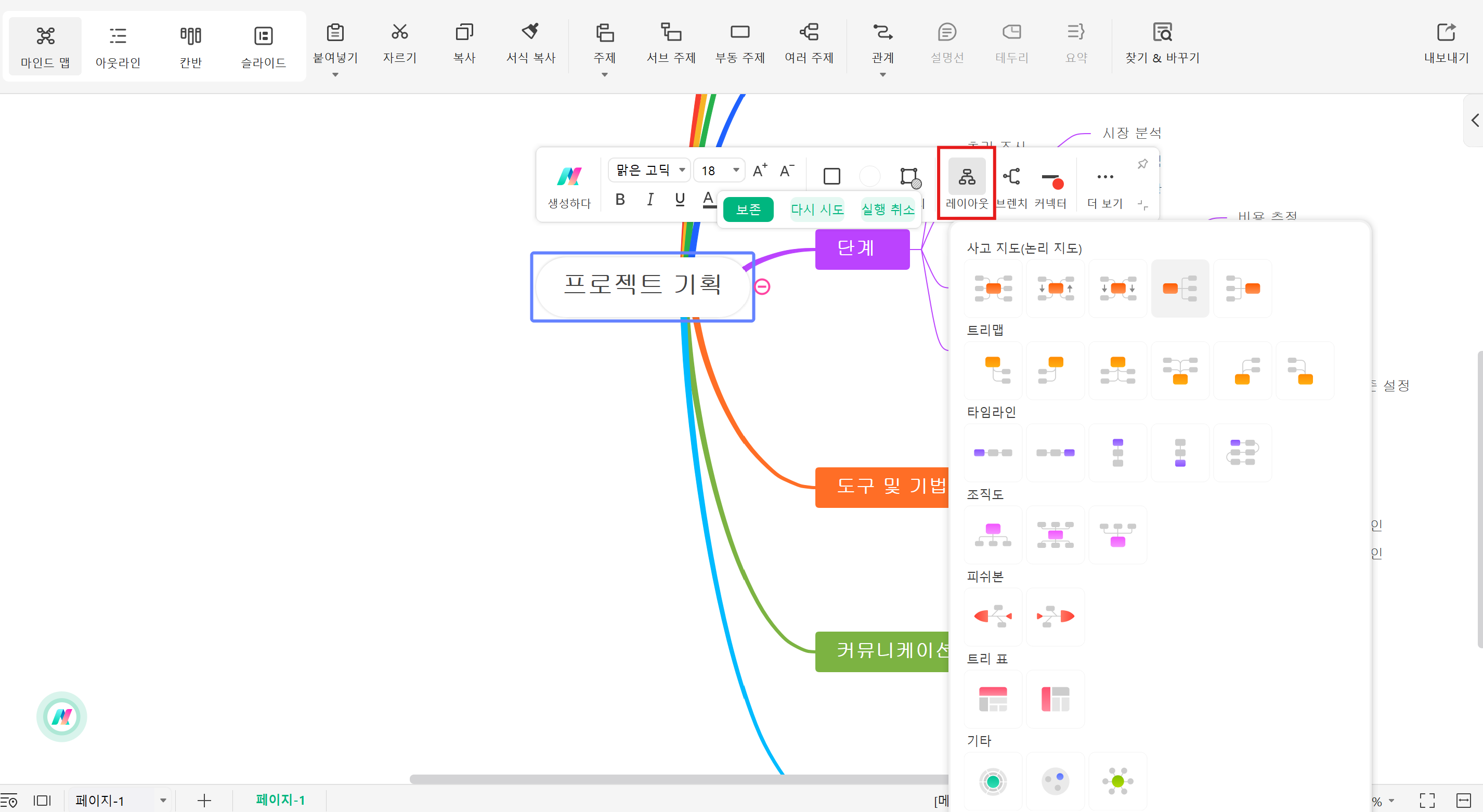The image size is (1483, 812).
Task: Increase font size with A+ icon
Action: click(x=760, y=171)
